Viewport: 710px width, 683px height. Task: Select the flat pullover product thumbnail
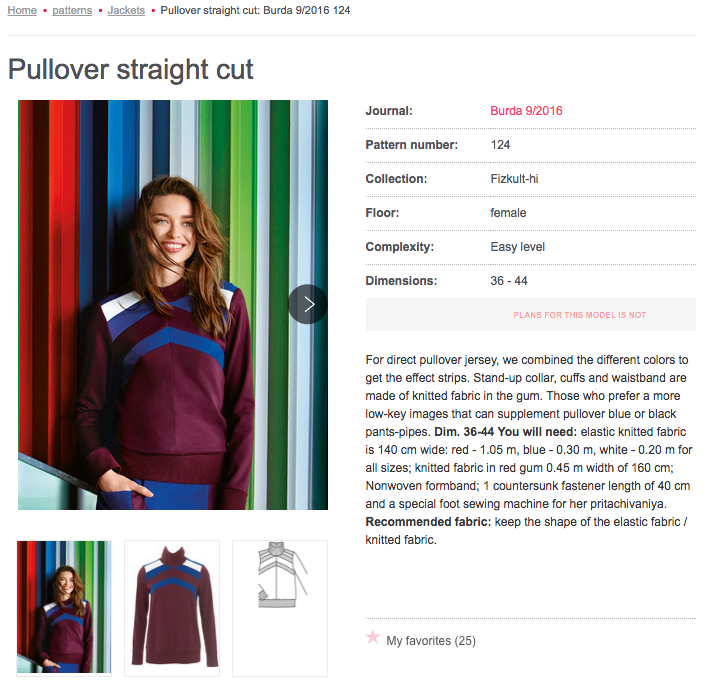coord(172,607)
